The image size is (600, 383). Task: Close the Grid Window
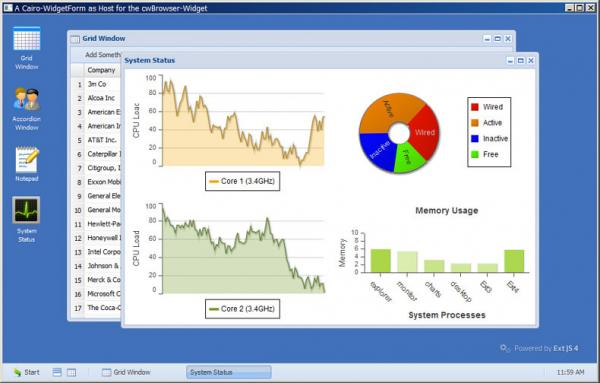508,39
